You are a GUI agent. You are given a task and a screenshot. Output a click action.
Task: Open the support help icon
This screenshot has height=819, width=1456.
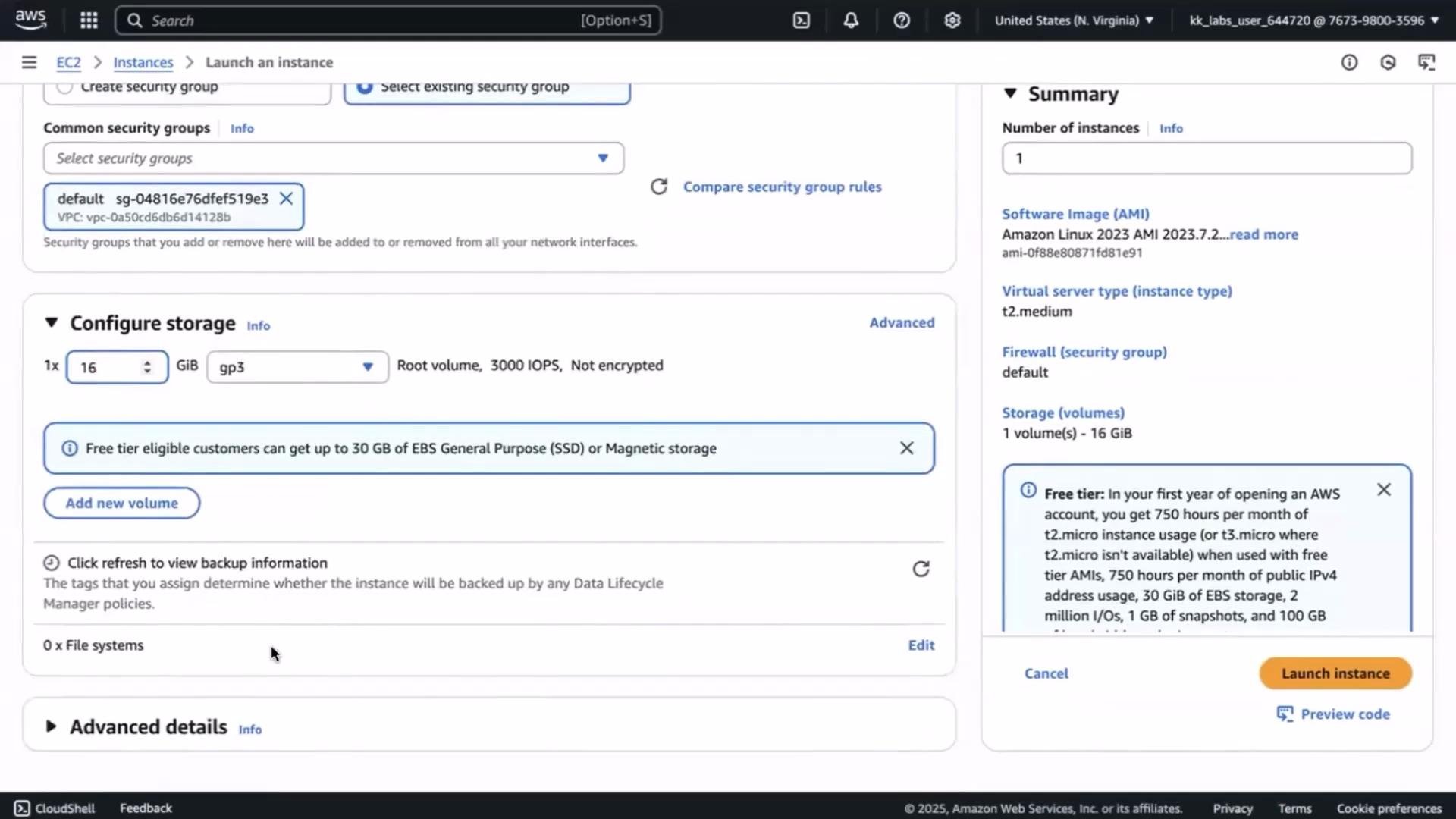(x=902, y=20)
